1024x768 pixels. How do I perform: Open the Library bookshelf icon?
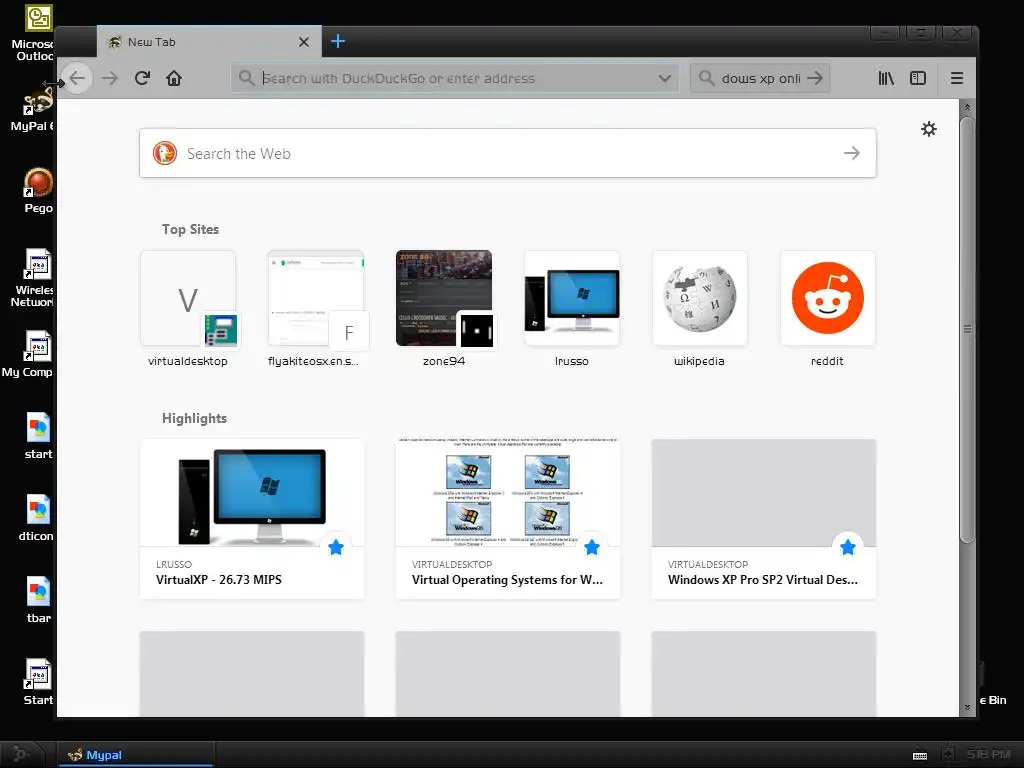point(886,78)
